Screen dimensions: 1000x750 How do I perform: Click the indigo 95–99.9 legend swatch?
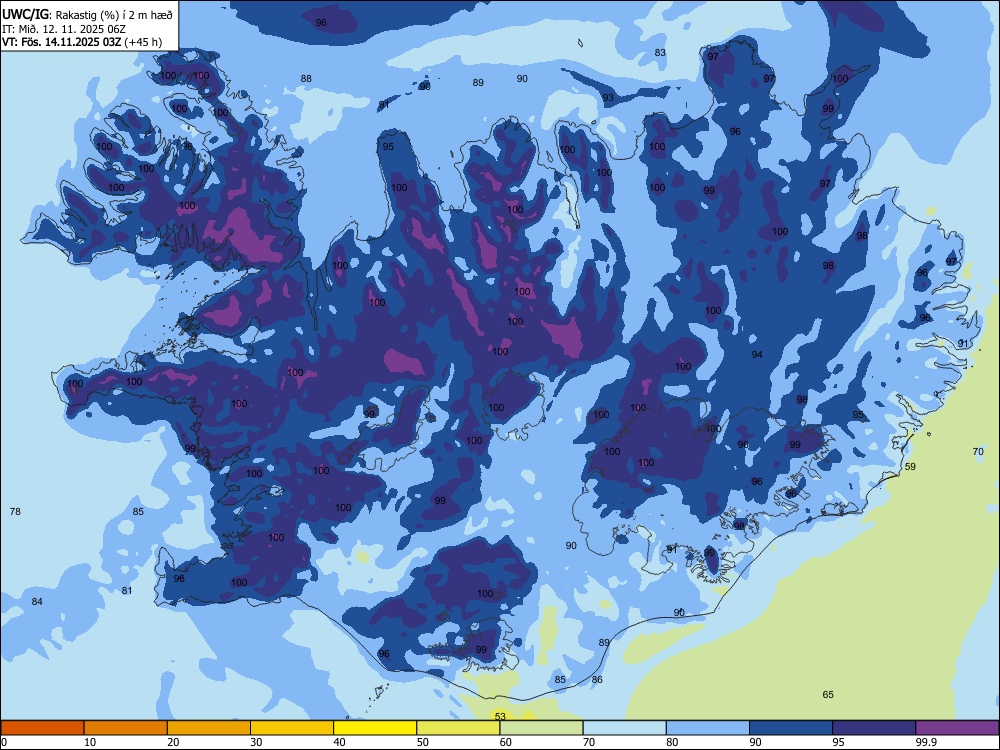click(874, 728)
